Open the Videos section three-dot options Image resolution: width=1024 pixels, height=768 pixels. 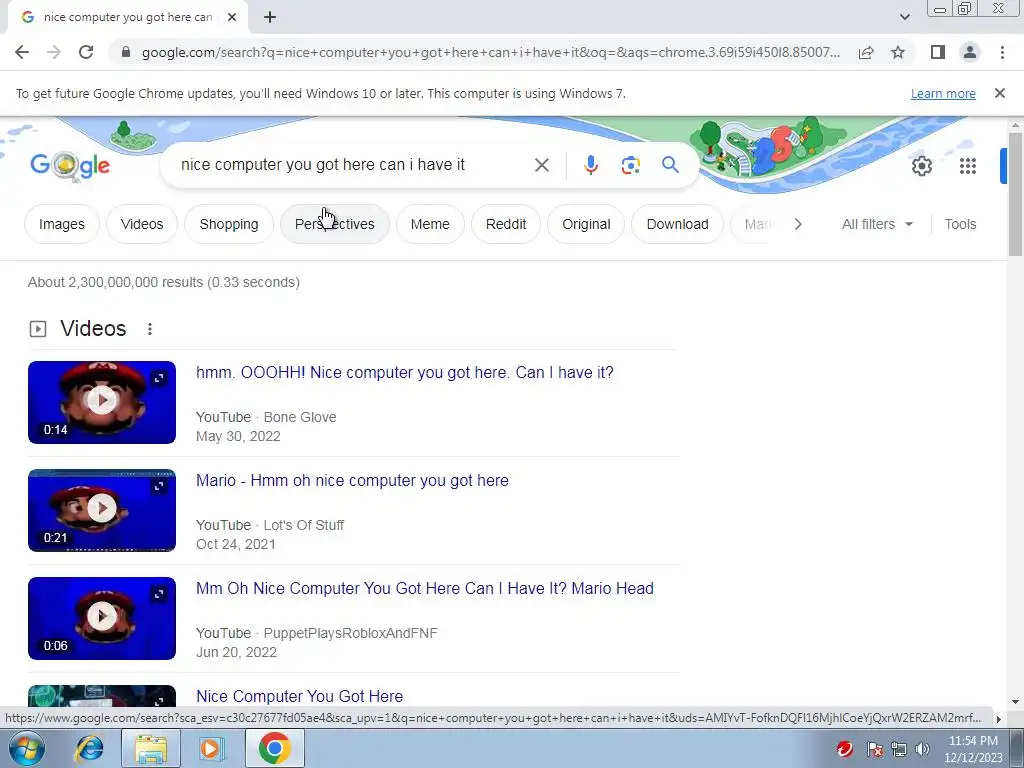point(150,328)
